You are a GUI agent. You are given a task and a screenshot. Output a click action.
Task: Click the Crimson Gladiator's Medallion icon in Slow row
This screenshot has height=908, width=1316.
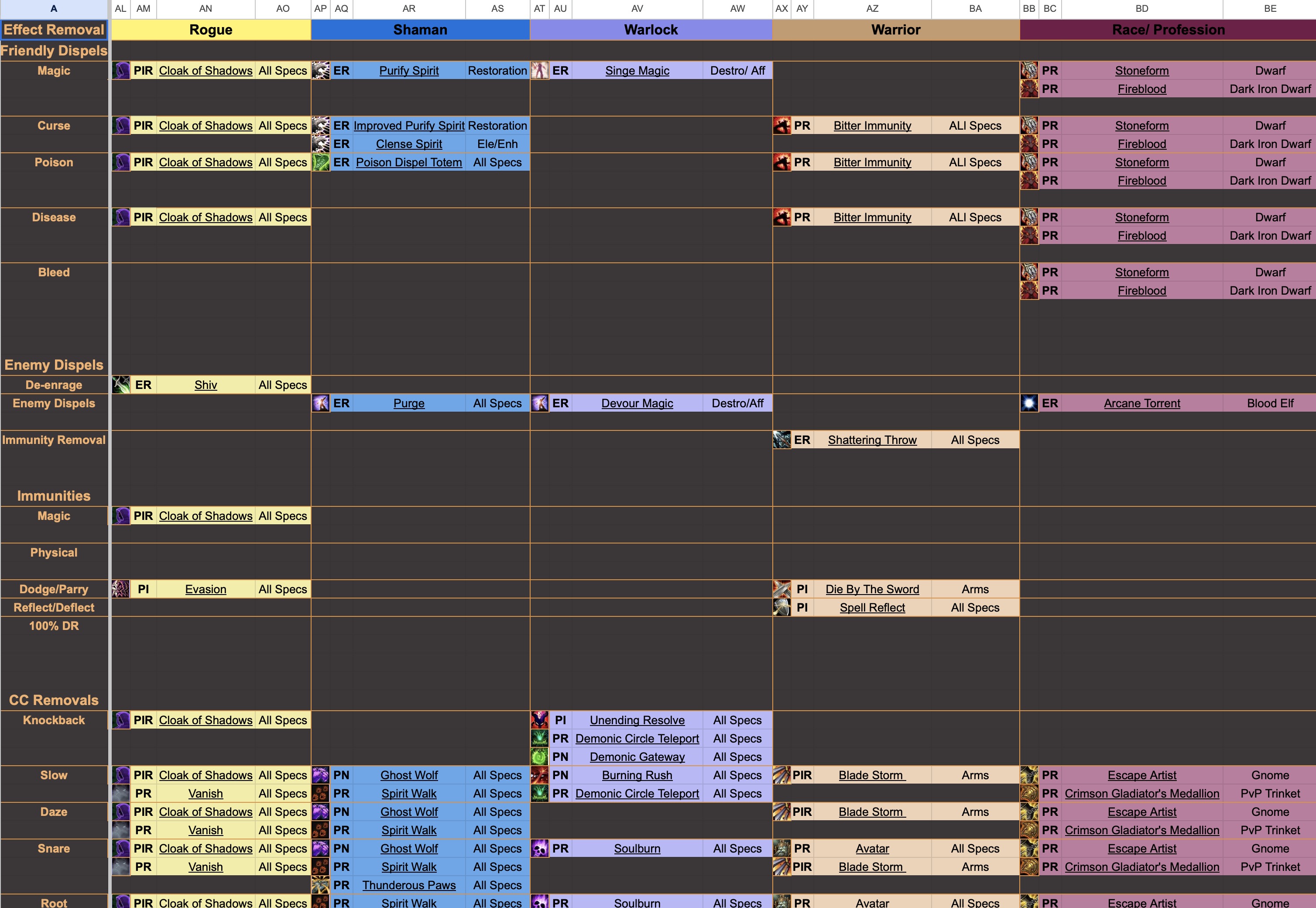tap(1029, 793)
